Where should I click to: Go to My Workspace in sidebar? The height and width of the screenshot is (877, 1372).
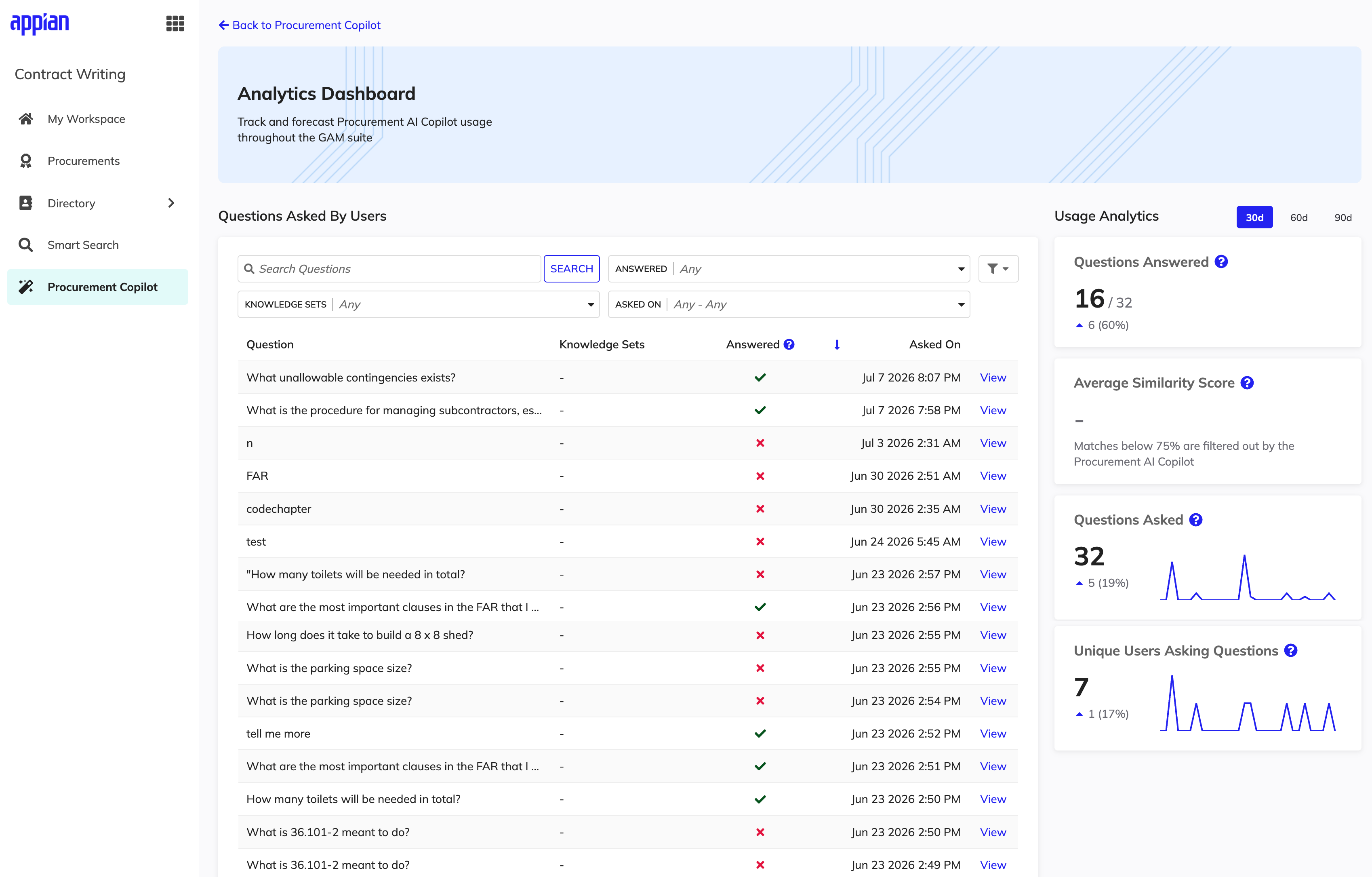coord(97,118)
